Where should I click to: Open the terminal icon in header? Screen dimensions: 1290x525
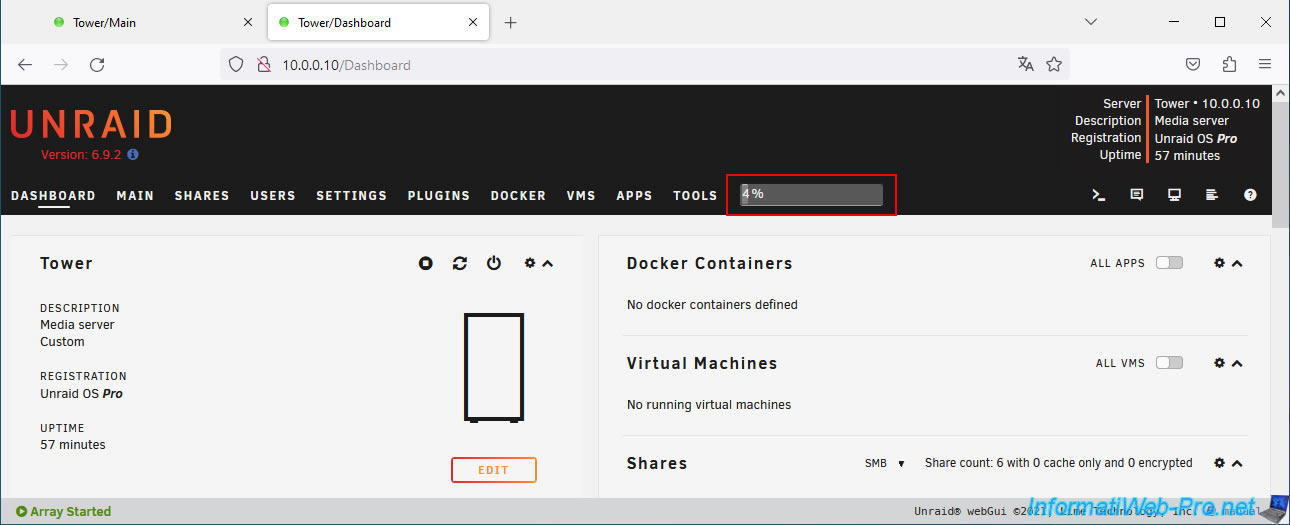(x=1098, y=195)
